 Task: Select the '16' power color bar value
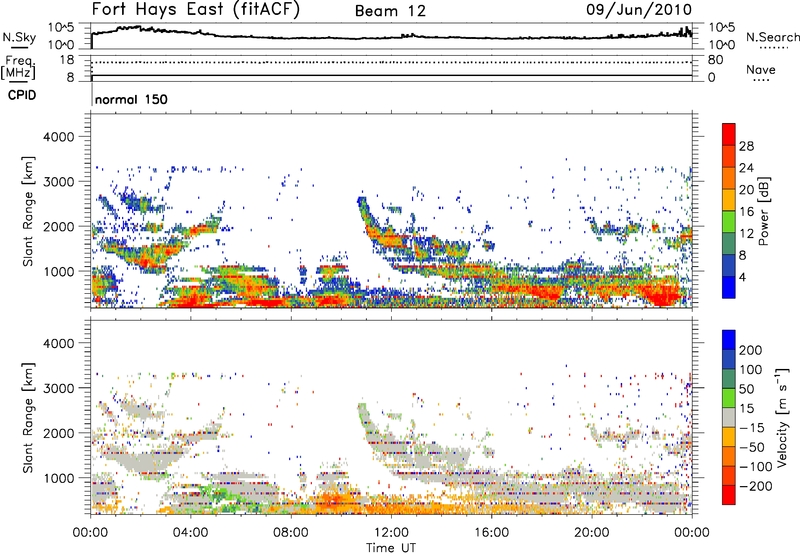pyautogui.click(x=746, y=212)
